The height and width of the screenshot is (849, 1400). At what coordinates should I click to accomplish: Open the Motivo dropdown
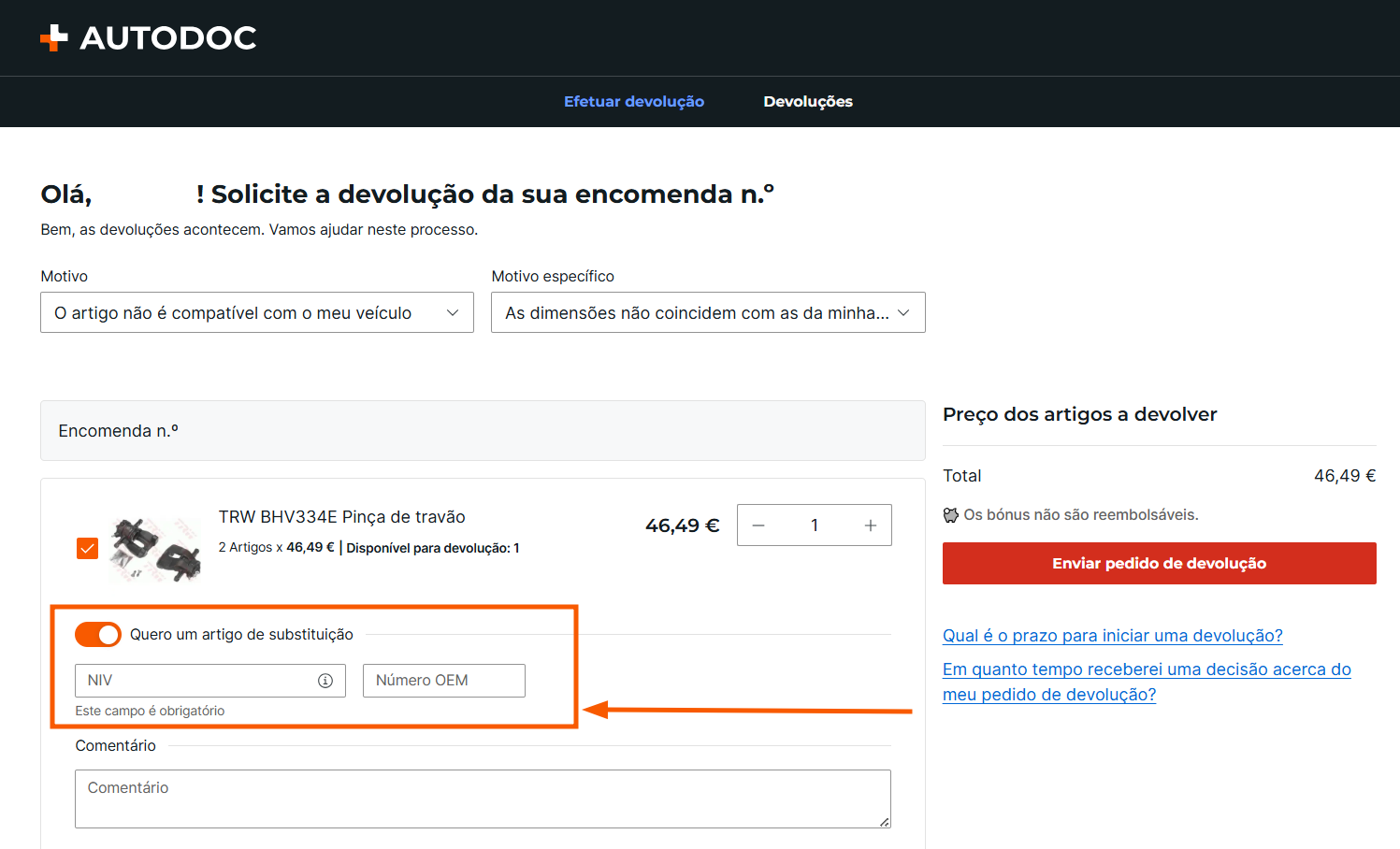coord(257,312)
